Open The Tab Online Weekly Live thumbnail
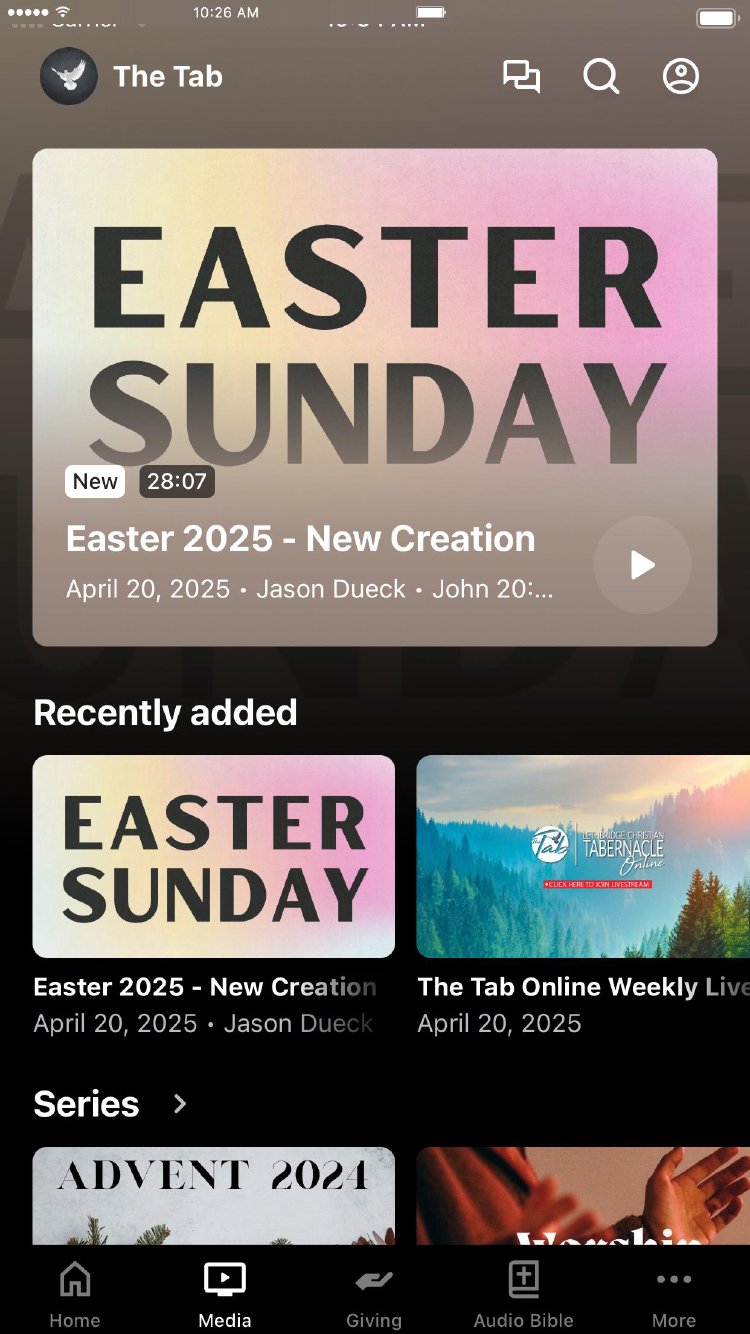Image resolution: width=750 pixels, height=1334 pixels. tap(583, 856)
